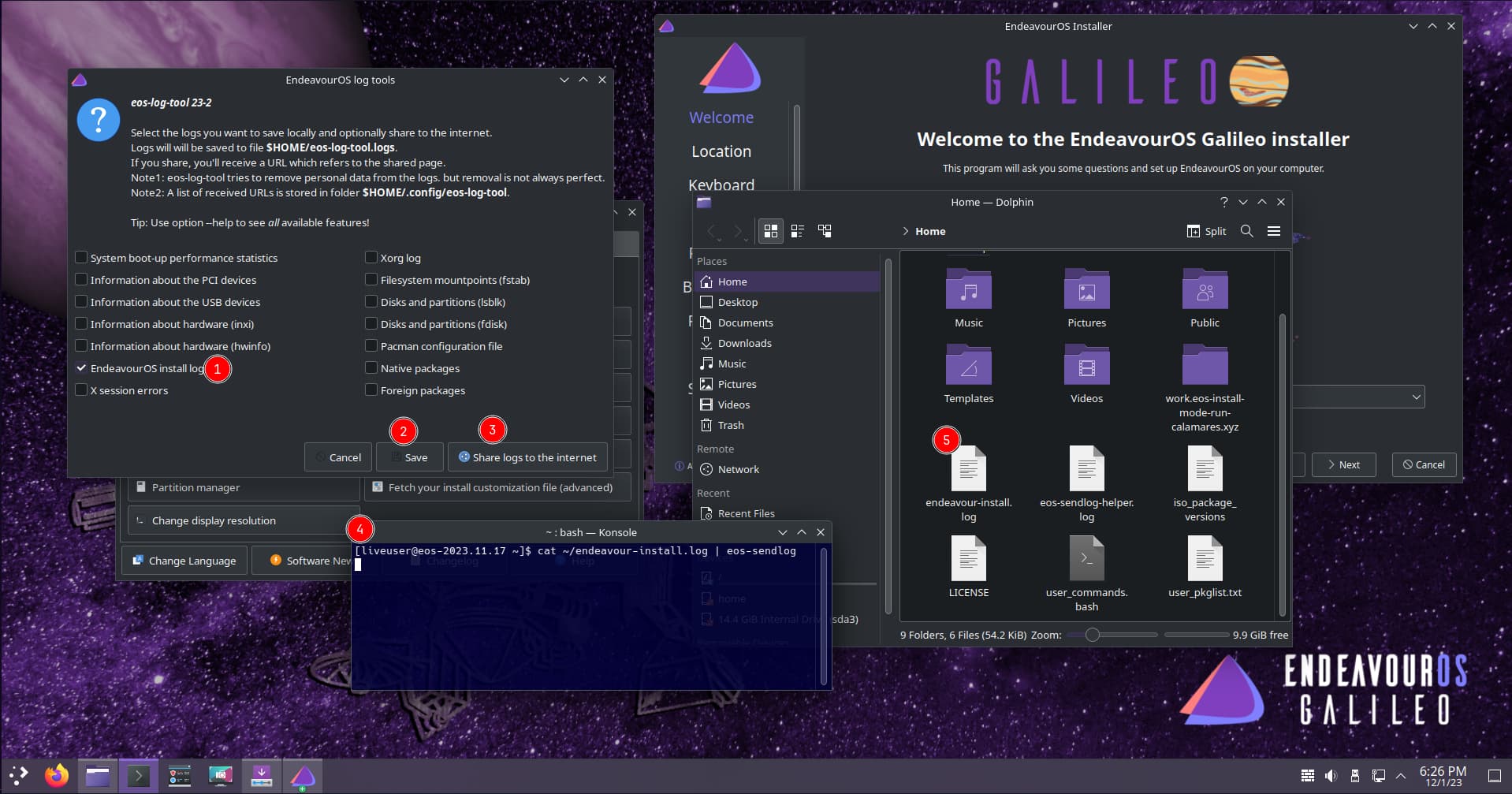Cancel the EndeavourOS Installer

pyautogui.click(x=1424, y=464)
